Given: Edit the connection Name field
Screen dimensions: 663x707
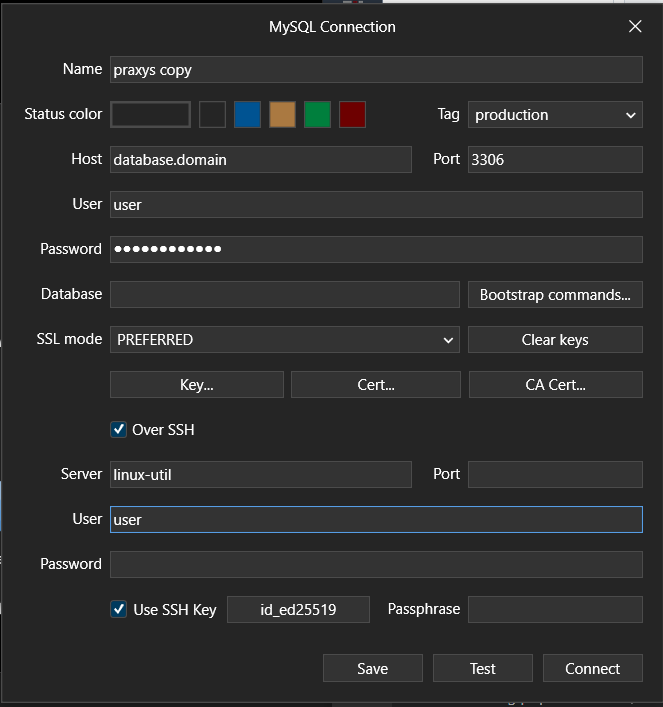Looking at the screenshot, I should coord(376,69).
